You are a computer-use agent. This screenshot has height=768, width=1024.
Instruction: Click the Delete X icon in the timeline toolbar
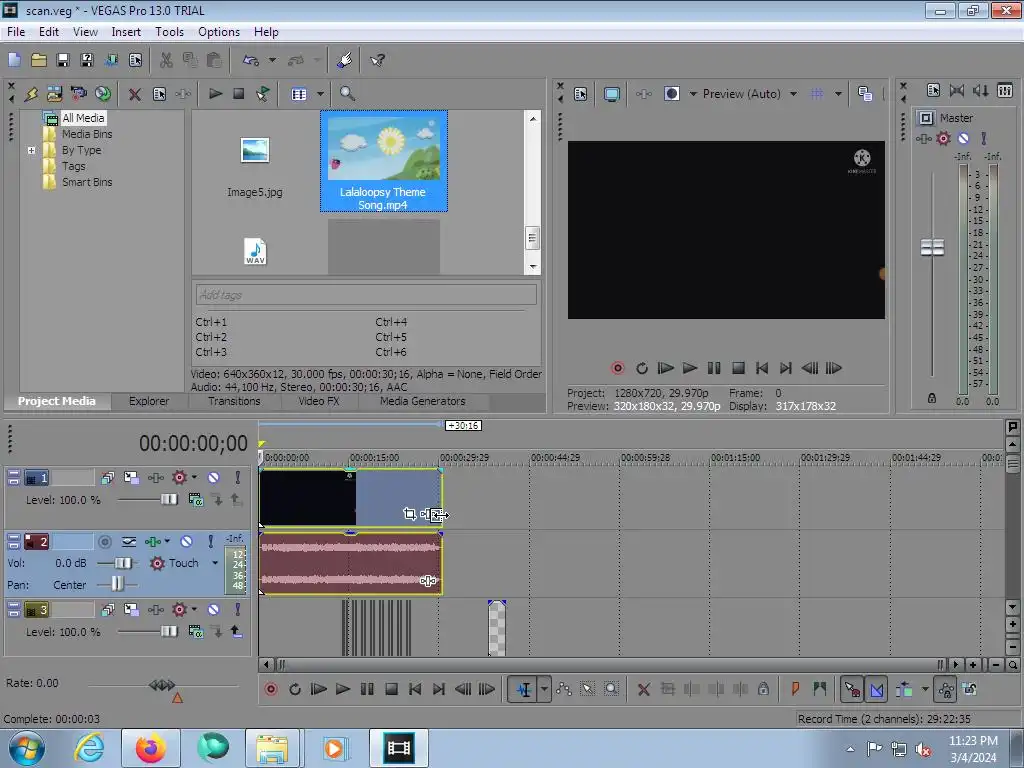click(x=643, y=689)
